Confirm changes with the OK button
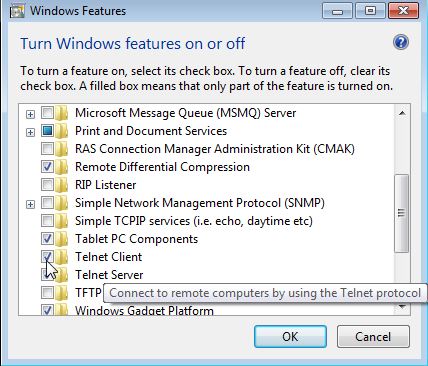 click(x=290, y=337)
